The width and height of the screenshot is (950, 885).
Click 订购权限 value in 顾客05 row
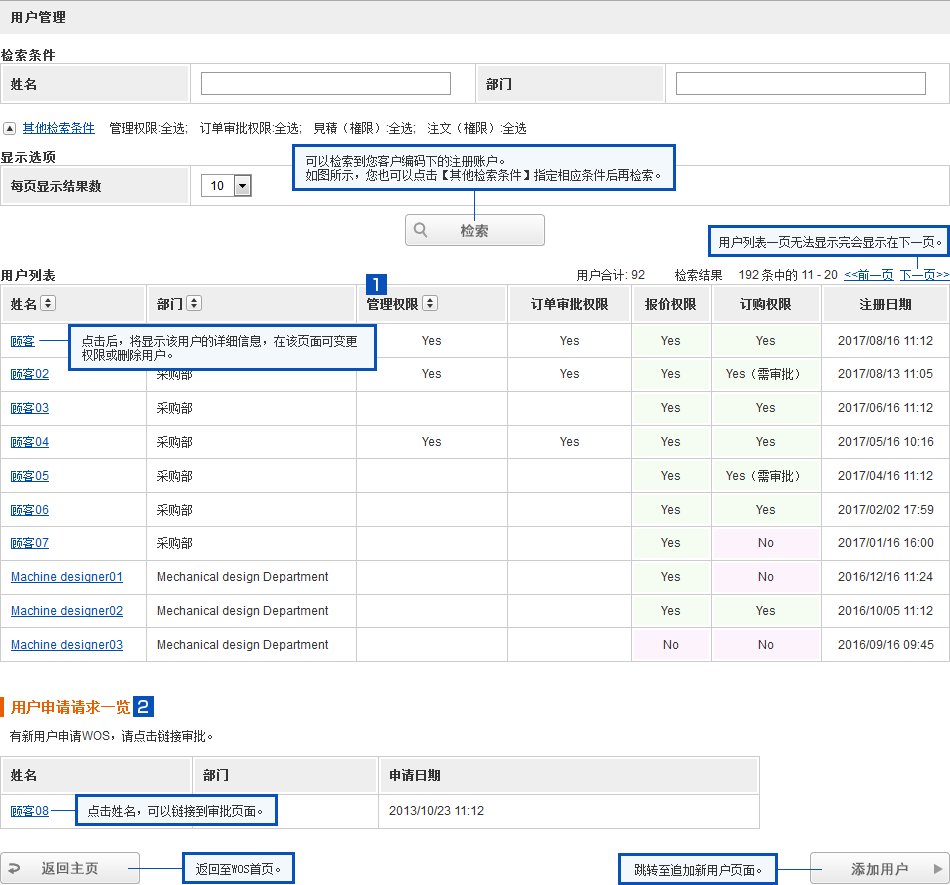point(763,476)
